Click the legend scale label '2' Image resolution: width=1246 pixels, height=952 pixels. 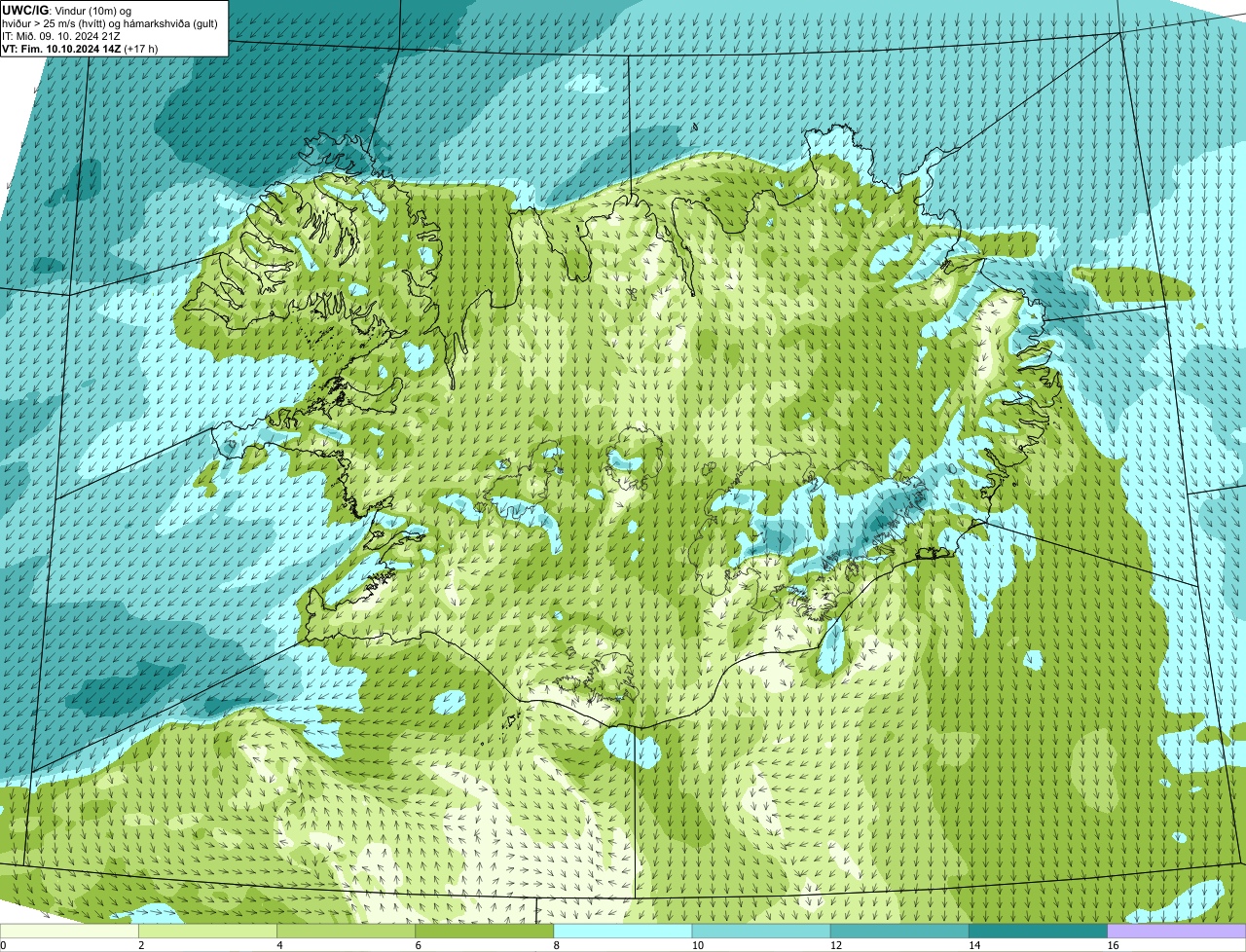(x=141, y=945)
